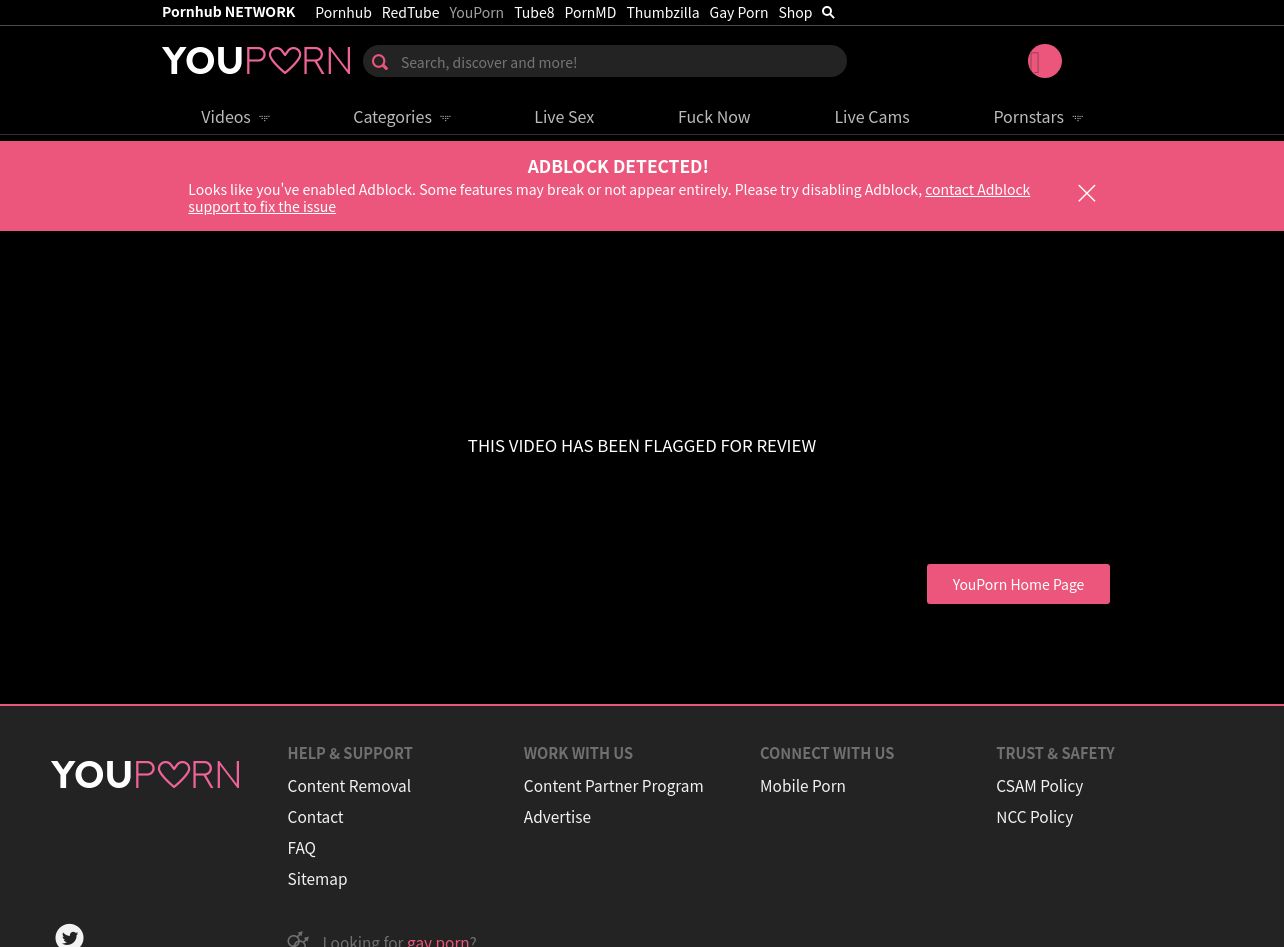Click the CONNECT WITH US heading

827,753
